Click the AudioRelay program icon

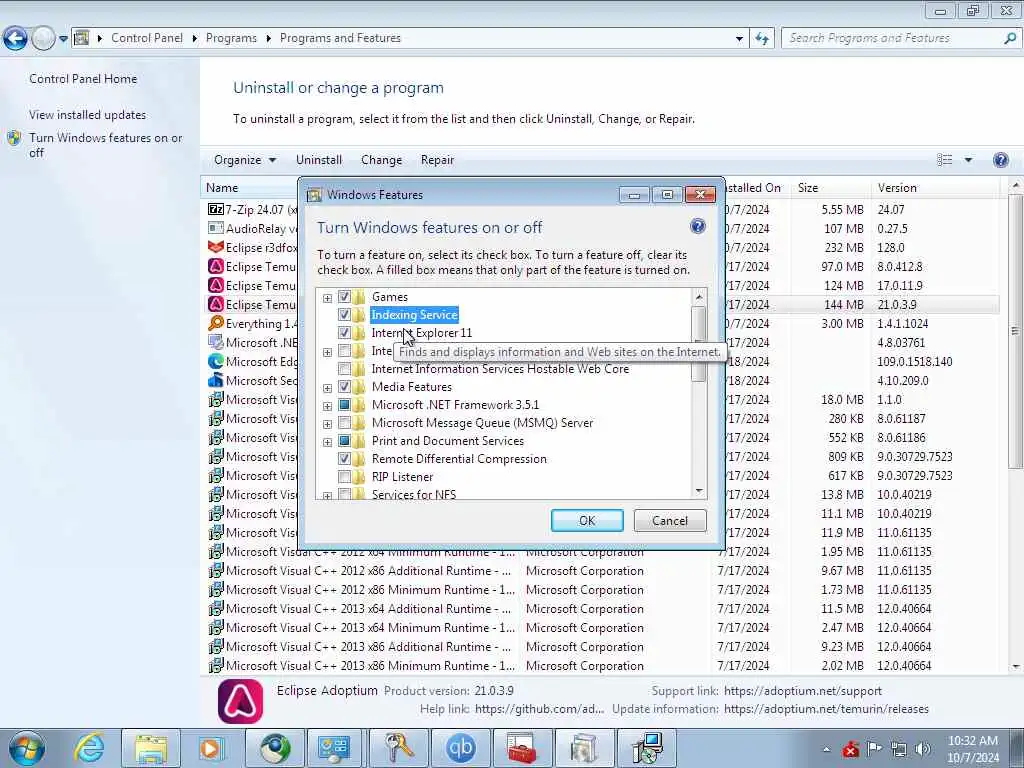pyautogui.click(x=216, y=229)
